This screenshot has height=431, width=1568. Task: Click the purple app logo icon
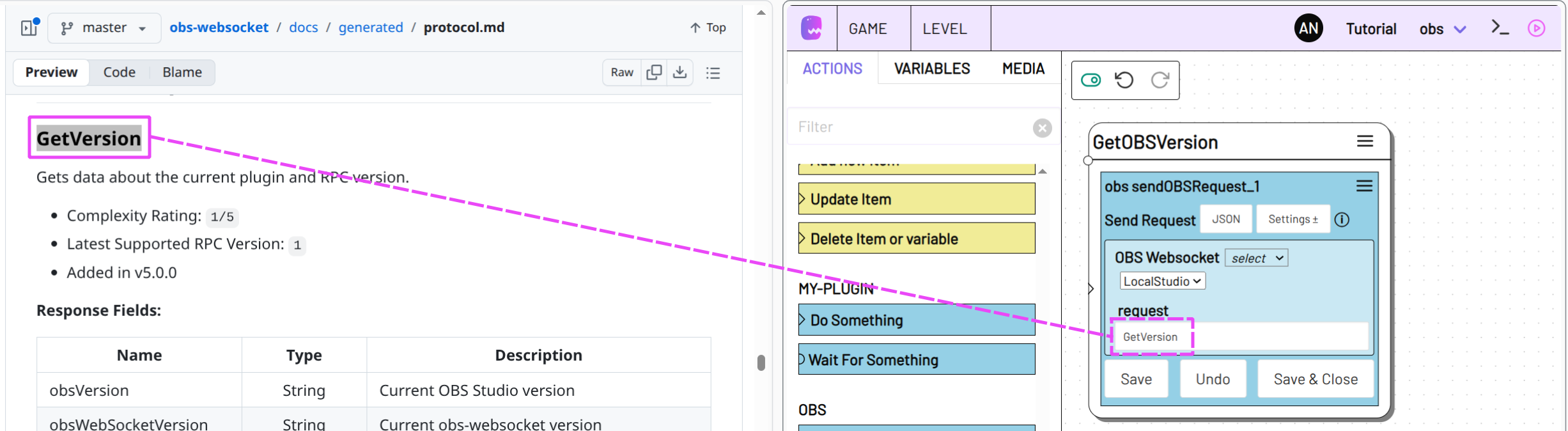(812, 28)
